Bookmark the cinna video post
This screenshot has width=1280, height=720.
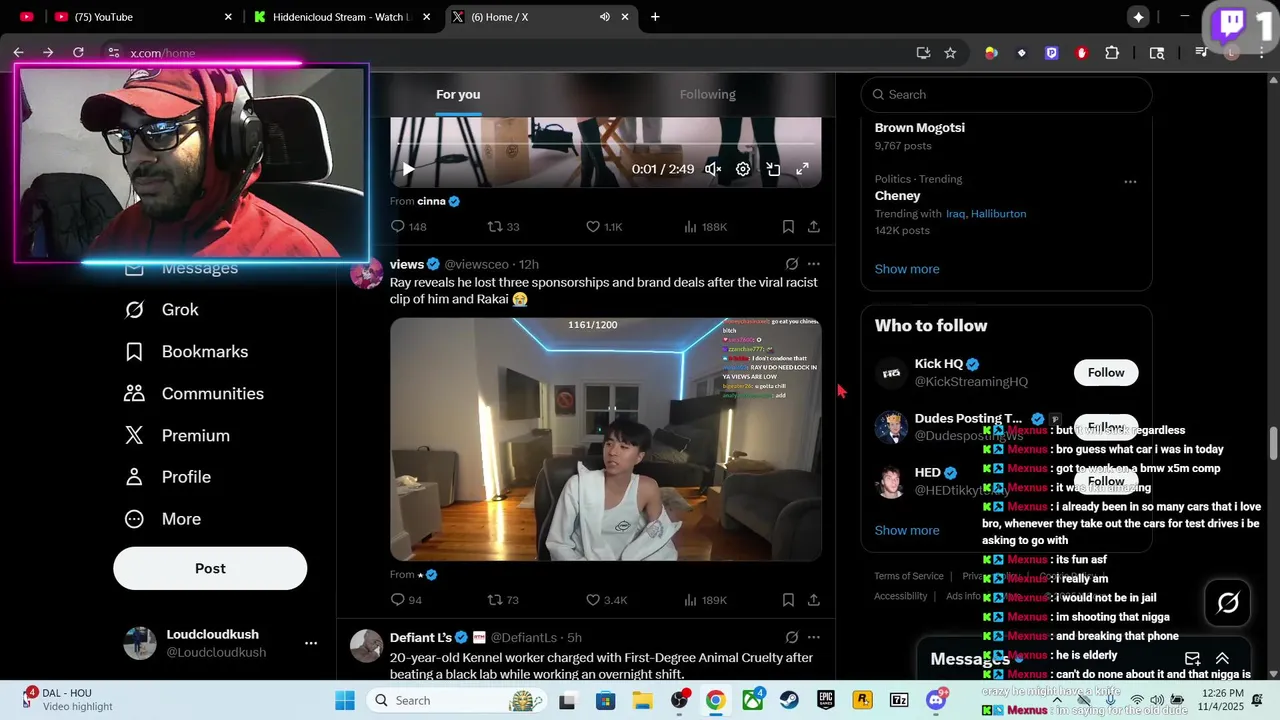[x=788, y=227]
